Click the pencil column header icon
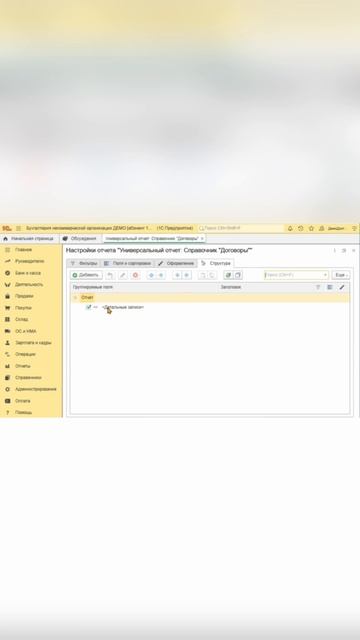 coord(342,287)
